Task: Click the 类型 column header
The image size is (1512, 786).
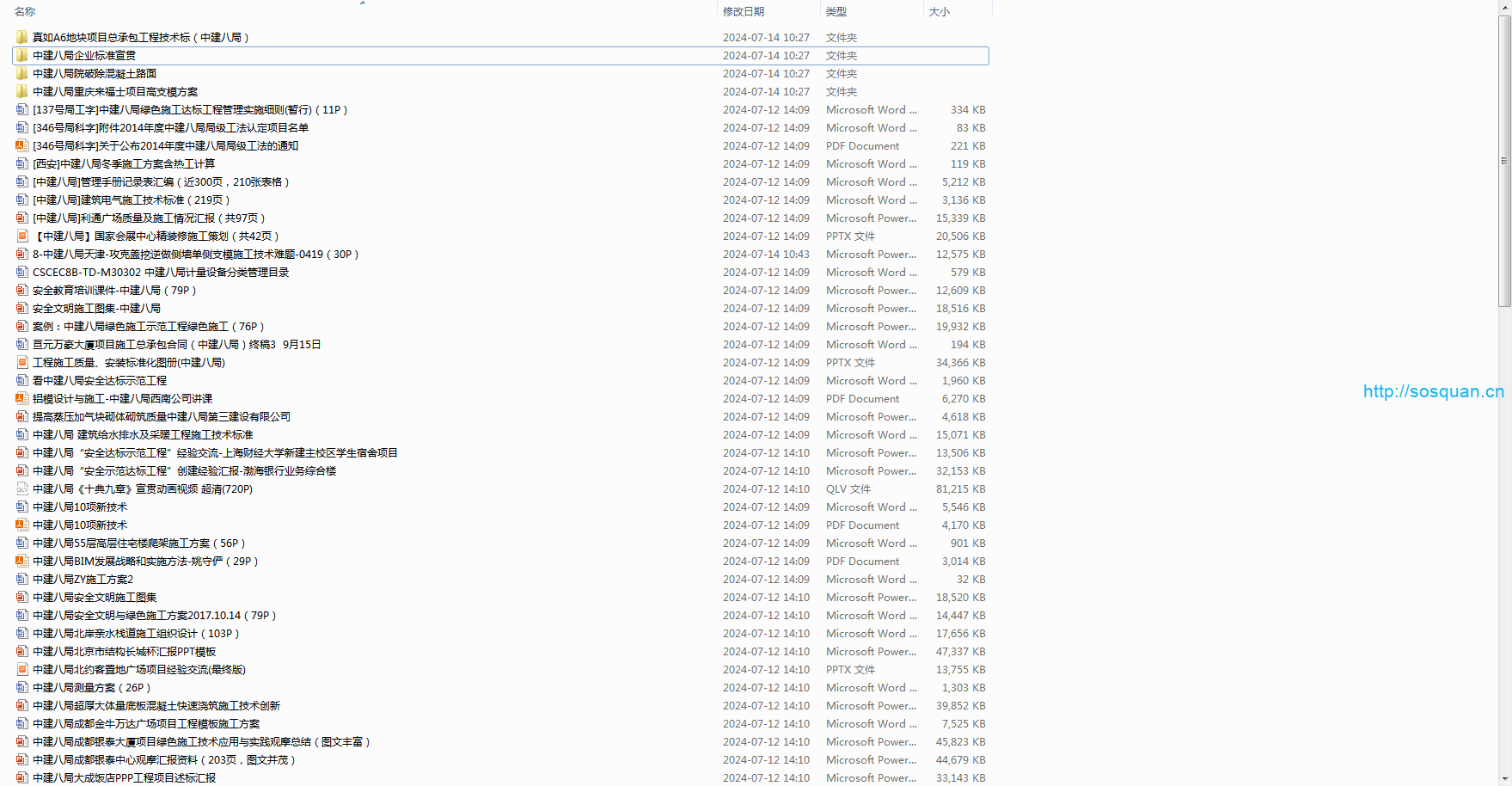Action: (x=836, y=11)
